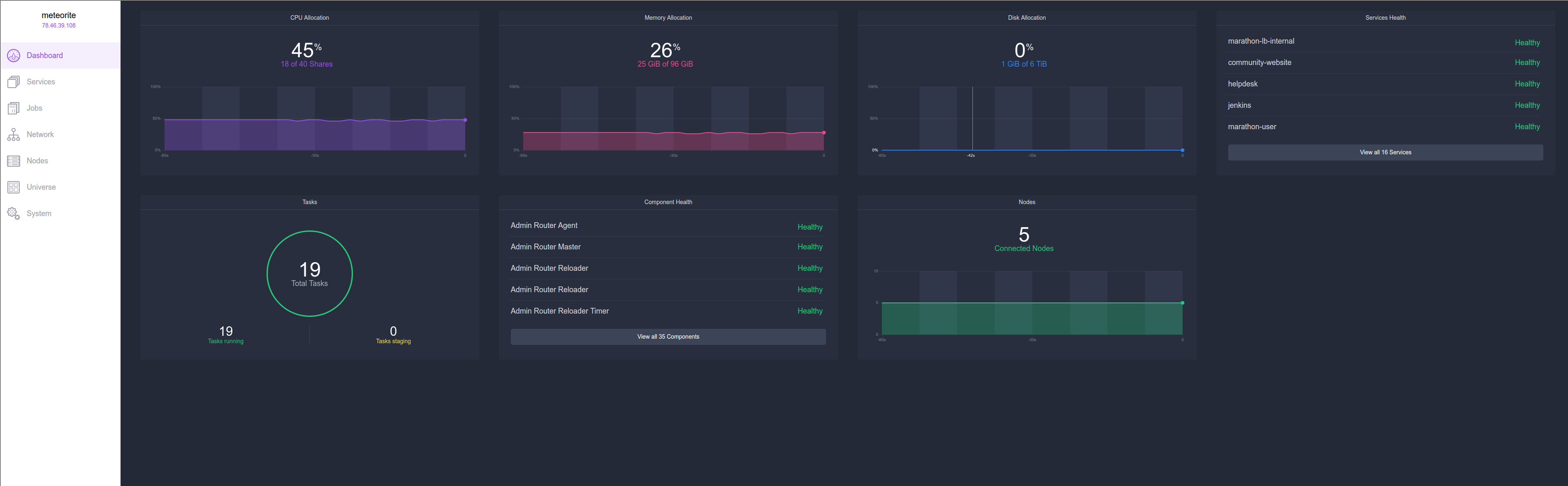
Task: Click the nodes chart end data point
Action: click(1182, 303)
